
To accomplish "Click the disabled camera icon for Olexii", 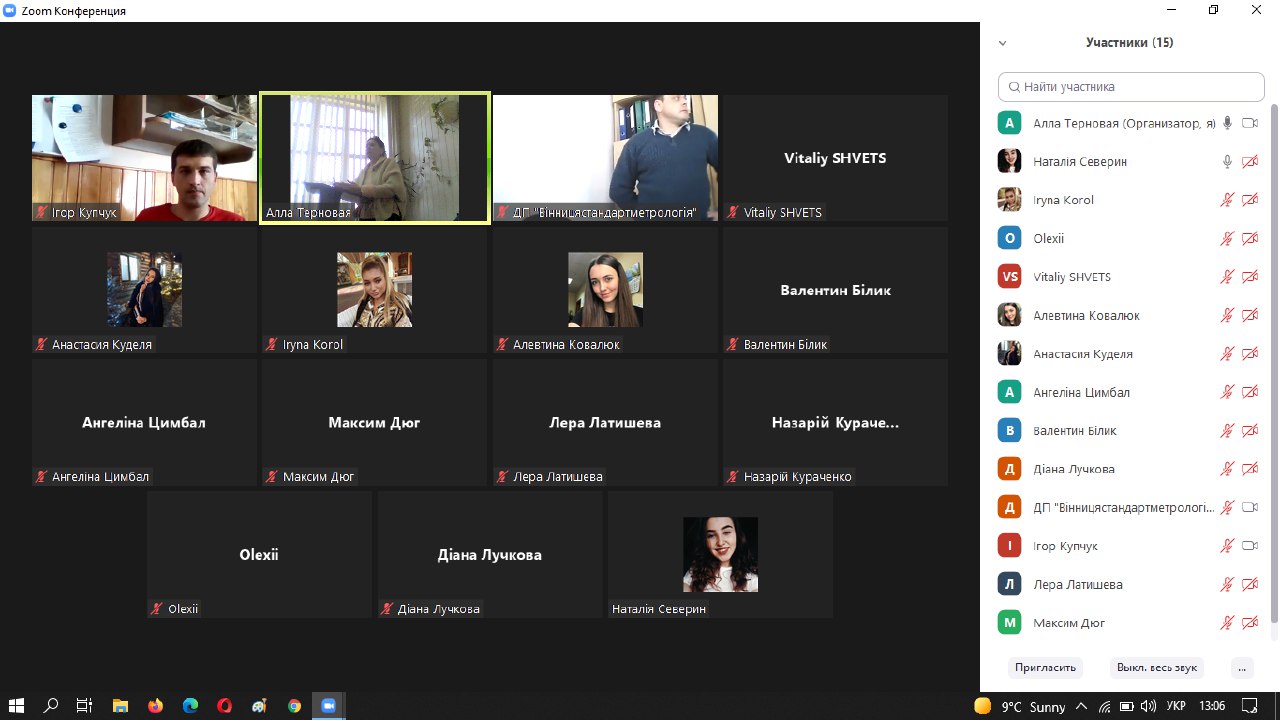I will (x=1249, y=238).
